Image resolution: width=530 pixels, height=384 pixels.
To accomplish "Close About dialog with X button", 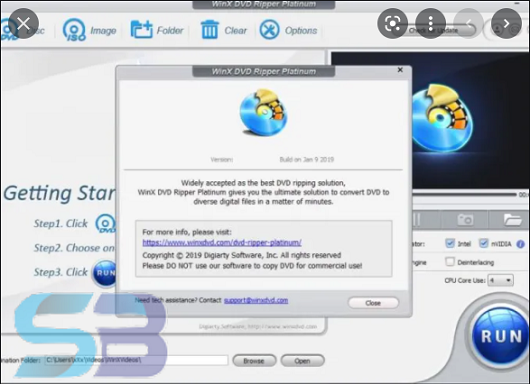I will 400,70.
